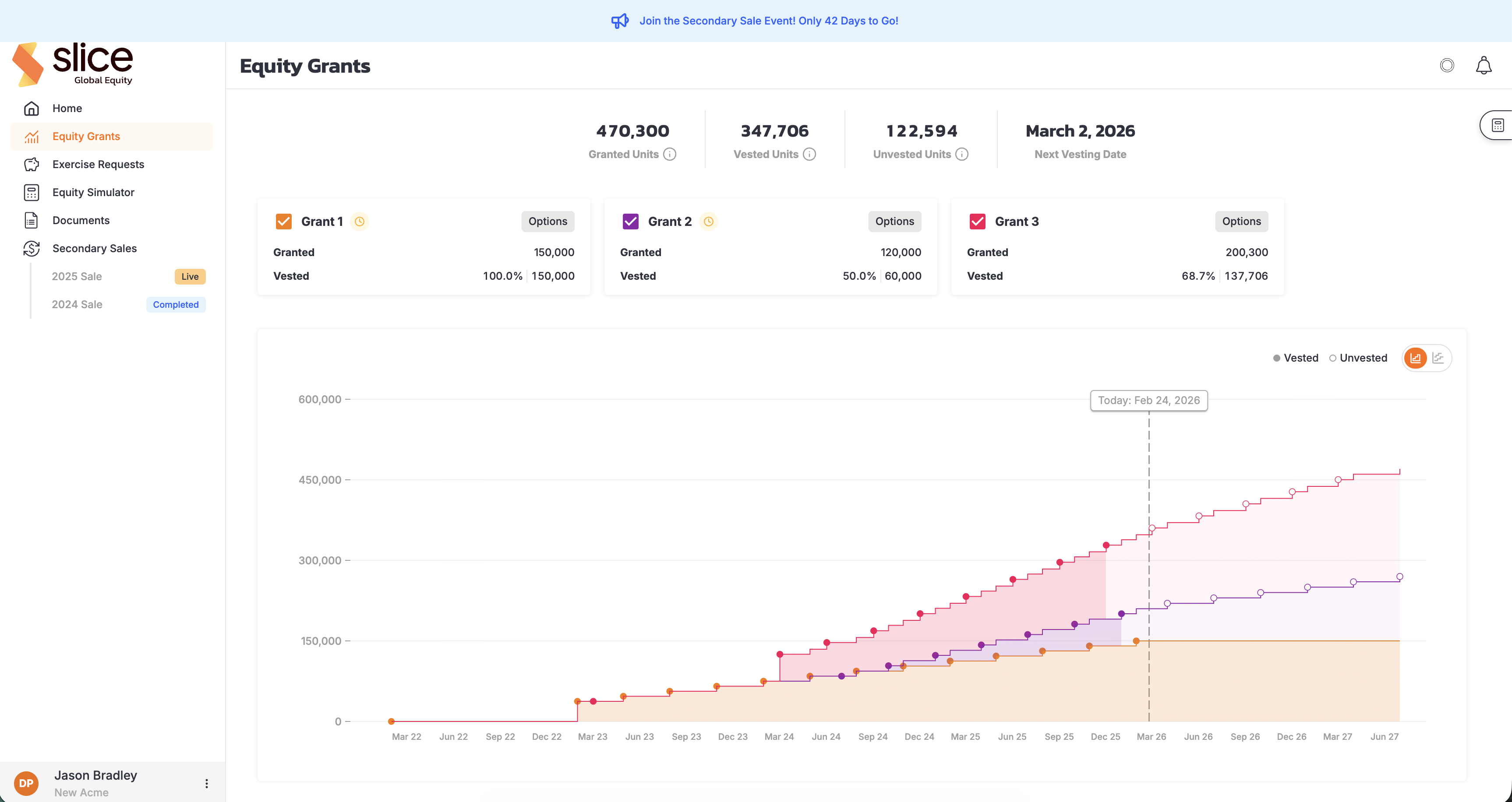Toggle the Unvested legend item in chart
Viewport: 1512px width, 802px height.
pos(1358,358)
